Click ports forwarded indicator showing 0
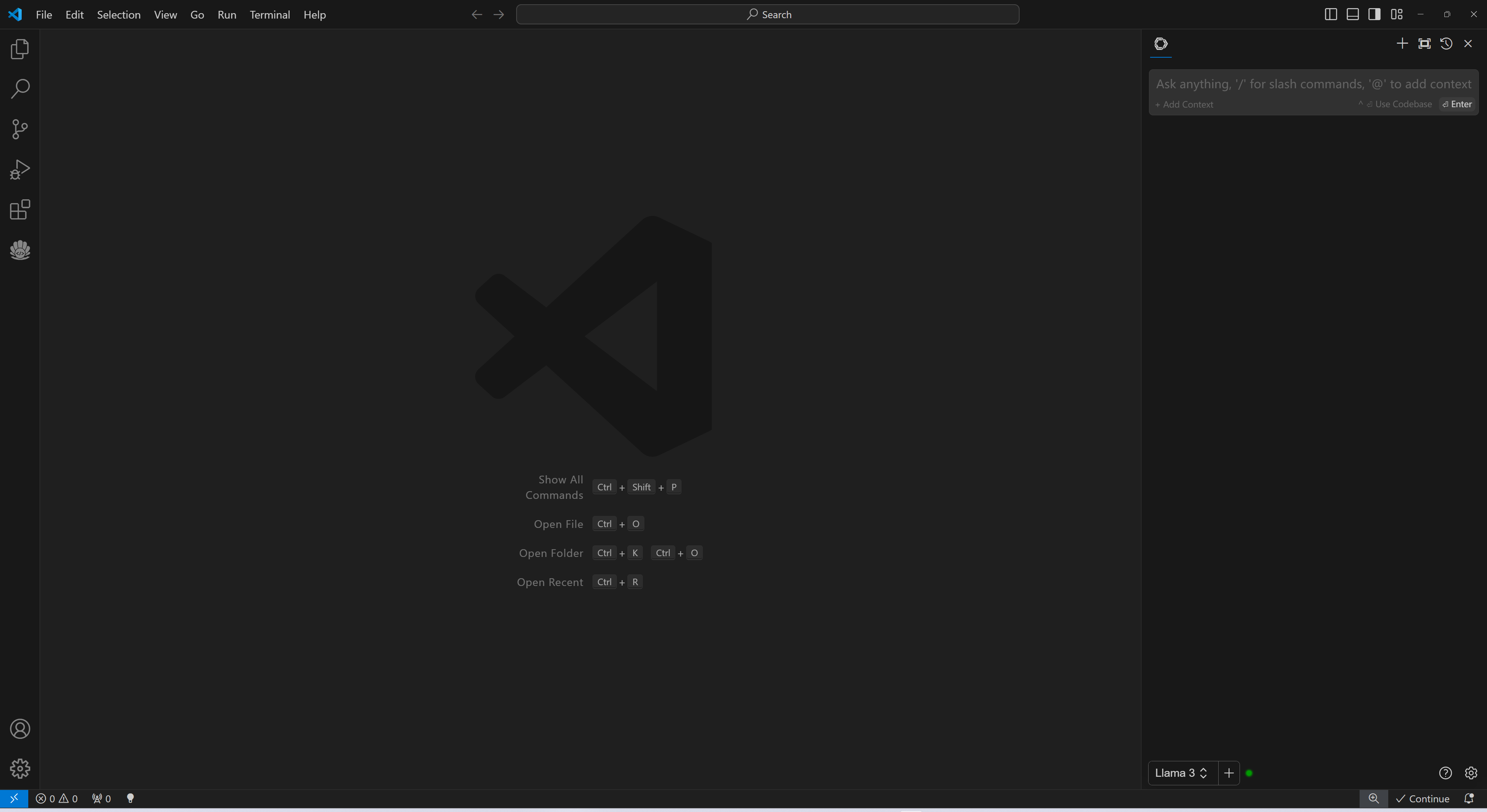The width and height of the screenshot is (1487, 812). (101, 799)
